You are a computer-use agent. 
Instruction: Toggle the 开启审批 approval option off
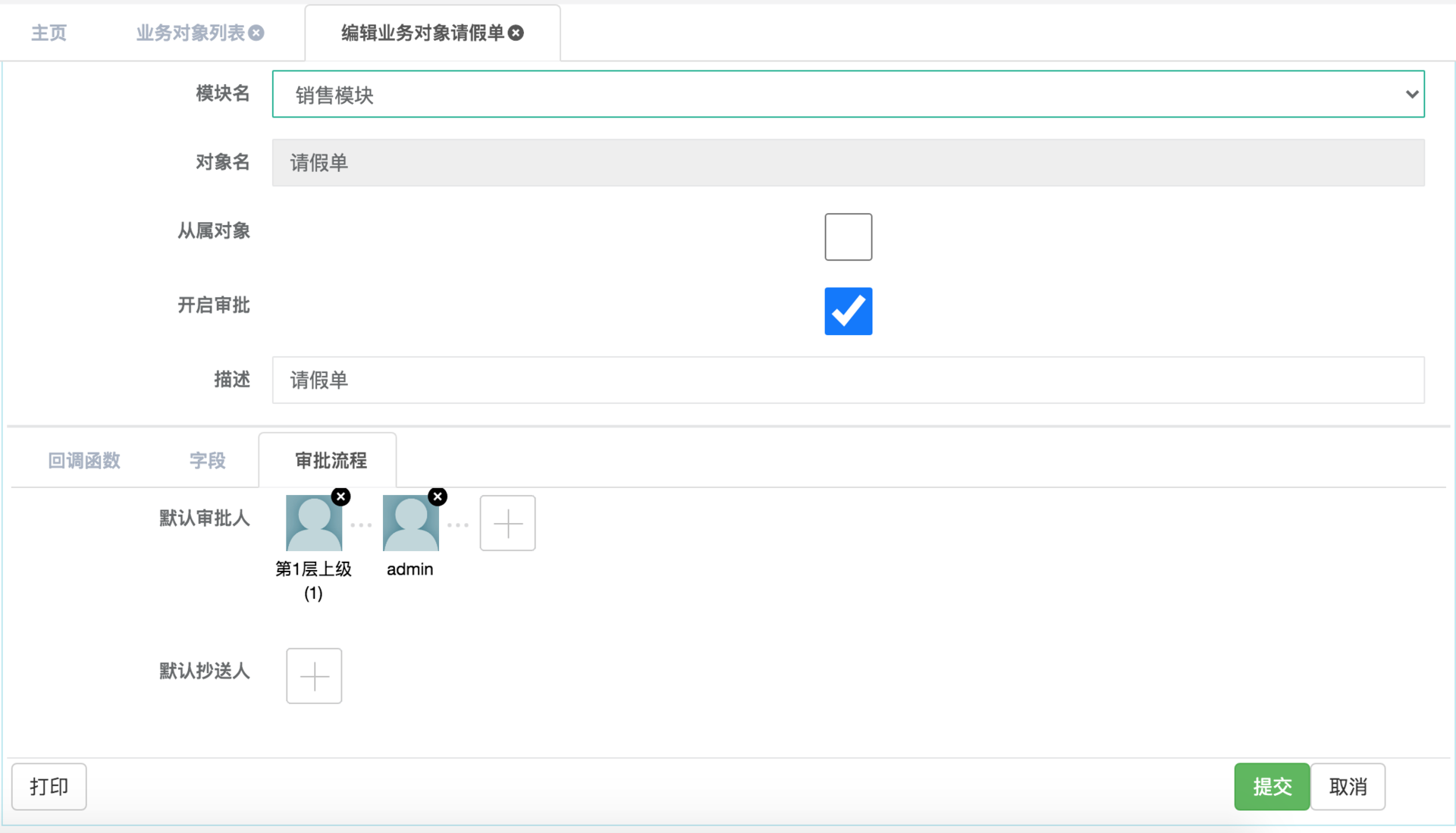tap(848, 311)
